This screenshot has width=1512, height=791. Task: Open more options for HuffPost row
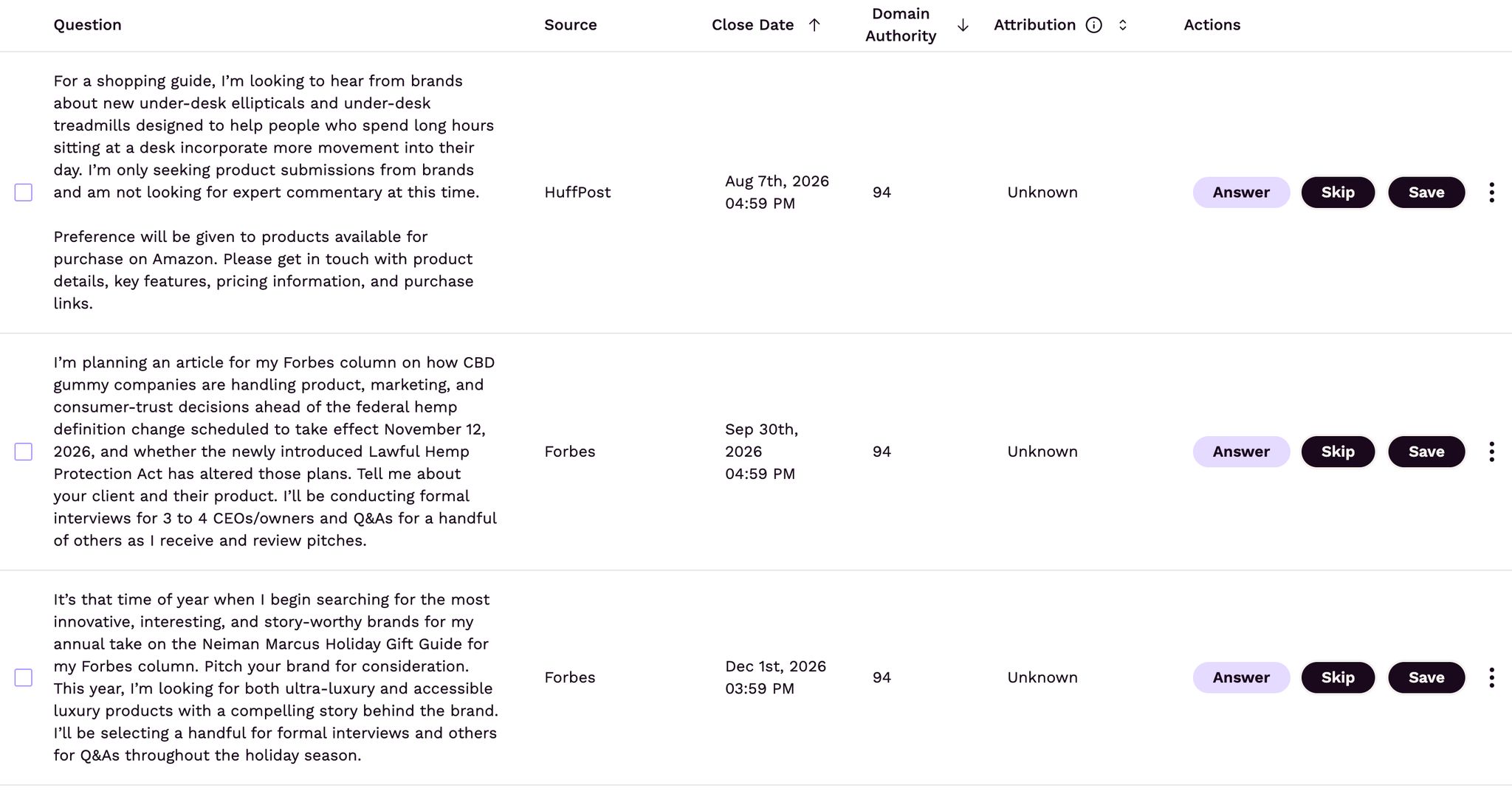tap(1492, 193)
